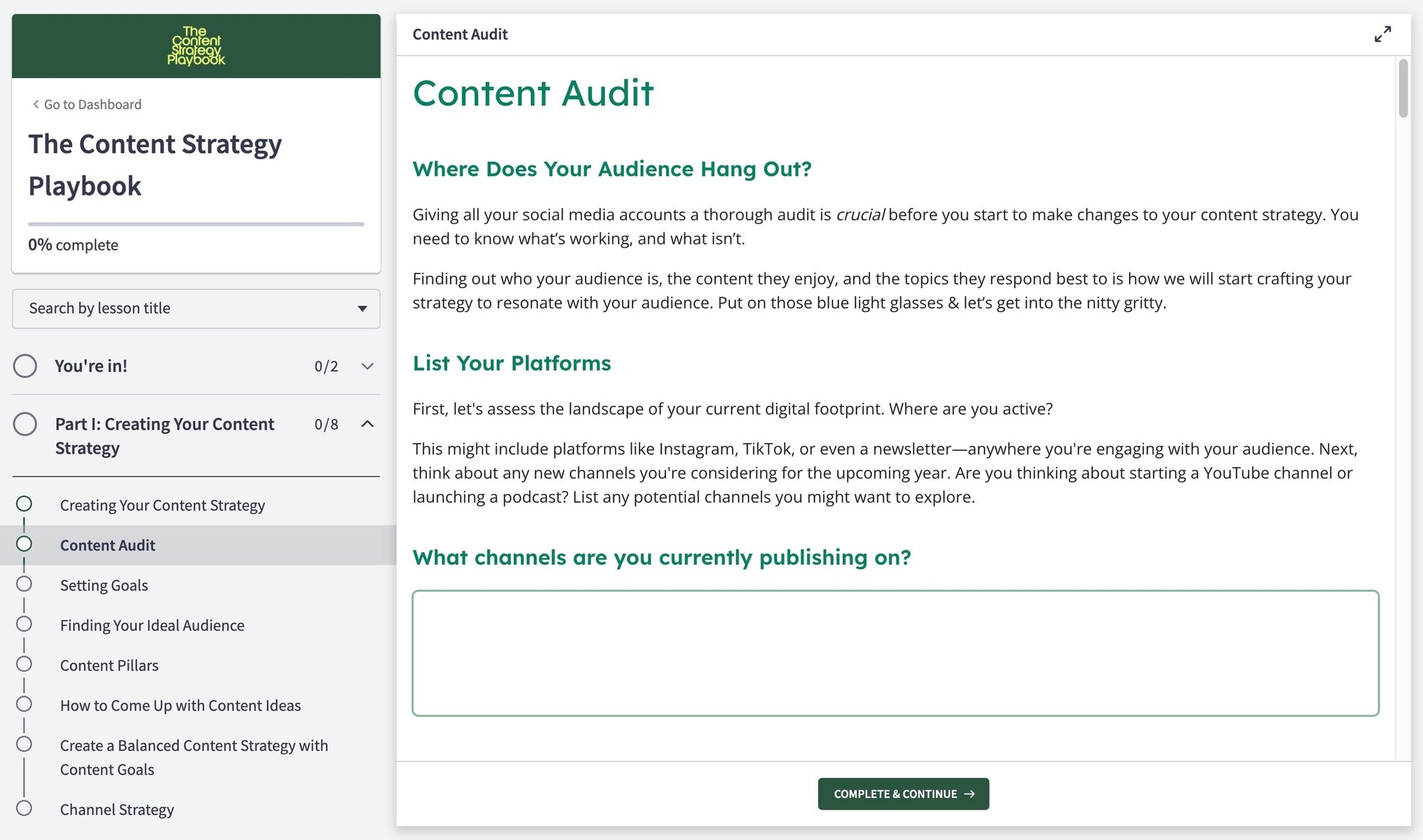
Task: Open the Channel Strategy lesson
Action: [117, 809]
